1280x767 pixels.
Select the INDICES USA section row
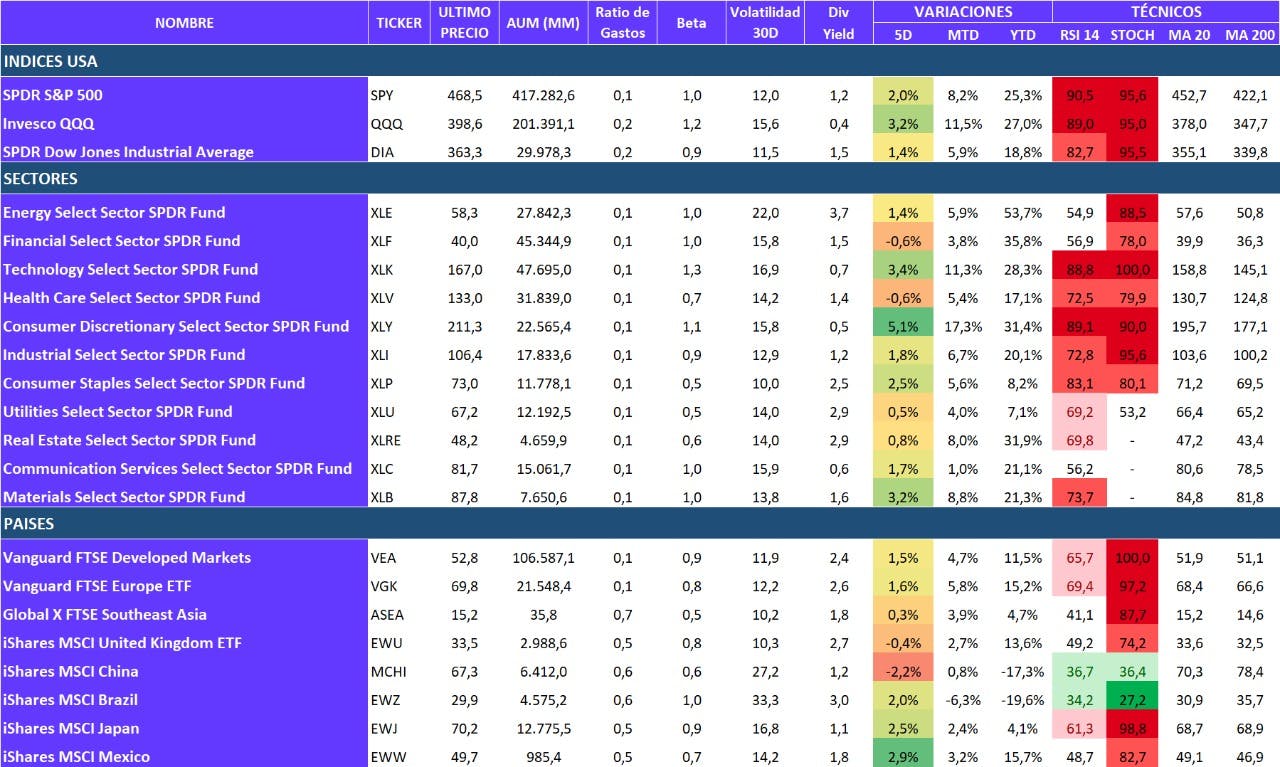(x=640, y=61)
